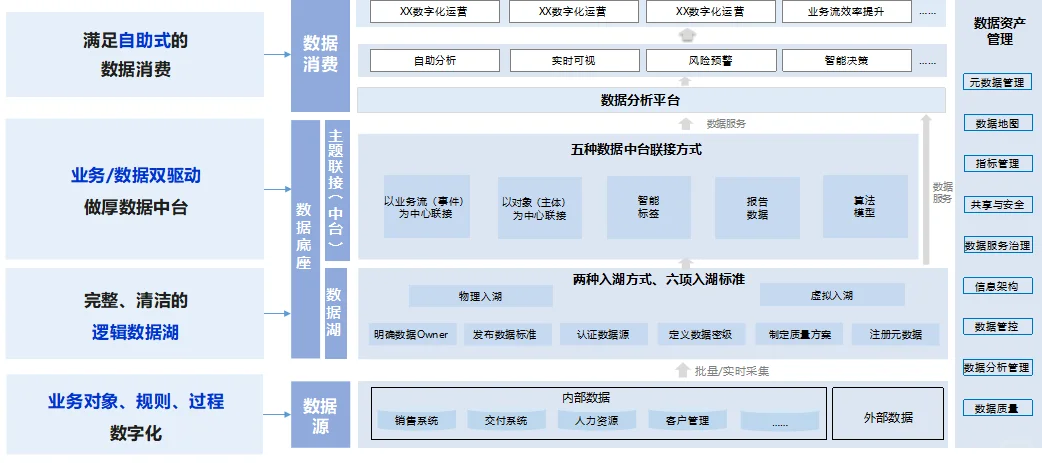Click the 实时可视 box

(x=573, y=60)
